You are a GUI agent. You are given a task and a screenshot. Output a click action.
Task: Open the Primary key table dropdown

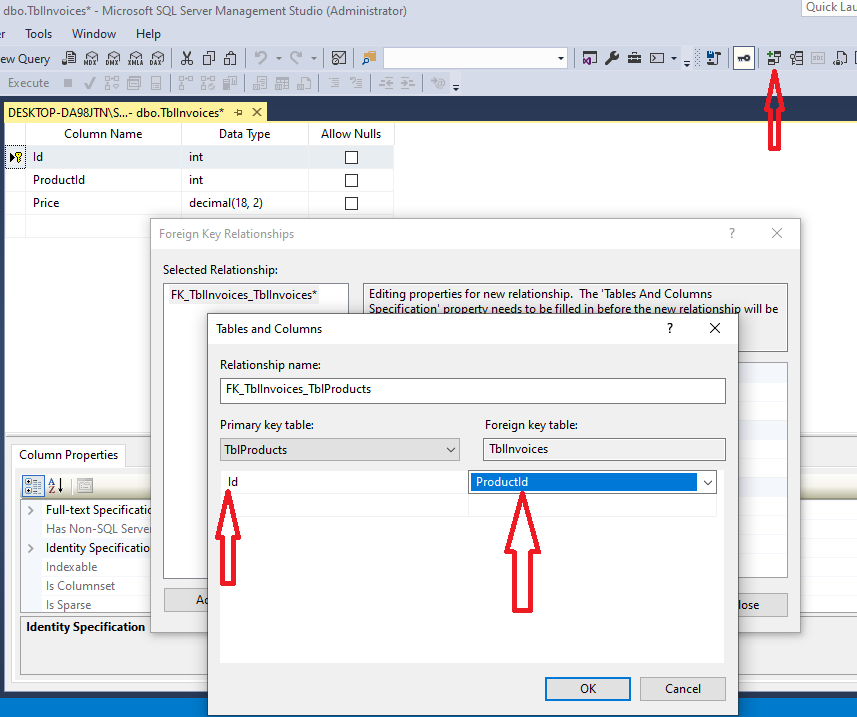click(x=450, y=450)
